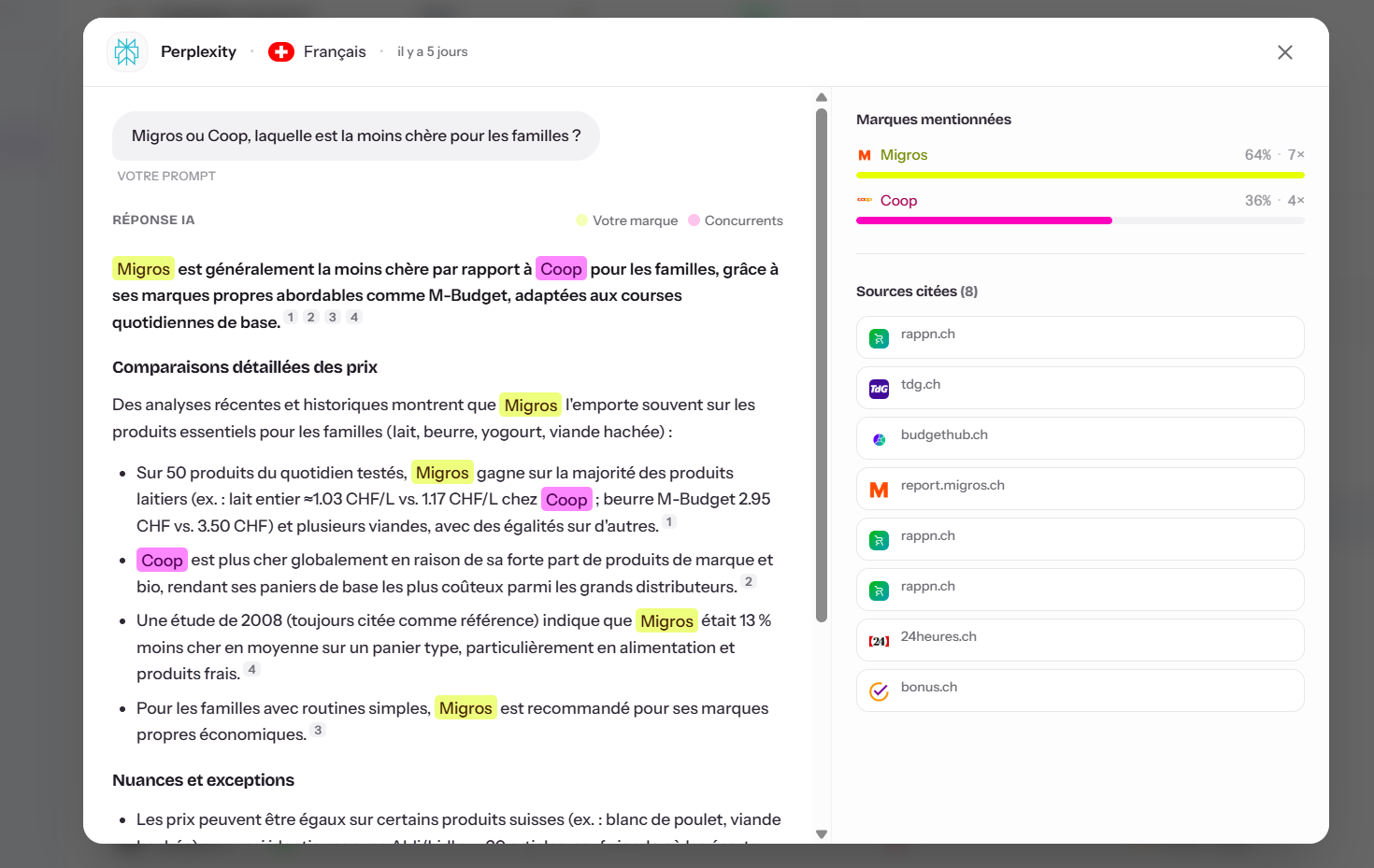Click the 'Comparaisons détaillées des prix' heading
The image size is (1374, 868).
[245, 367]
